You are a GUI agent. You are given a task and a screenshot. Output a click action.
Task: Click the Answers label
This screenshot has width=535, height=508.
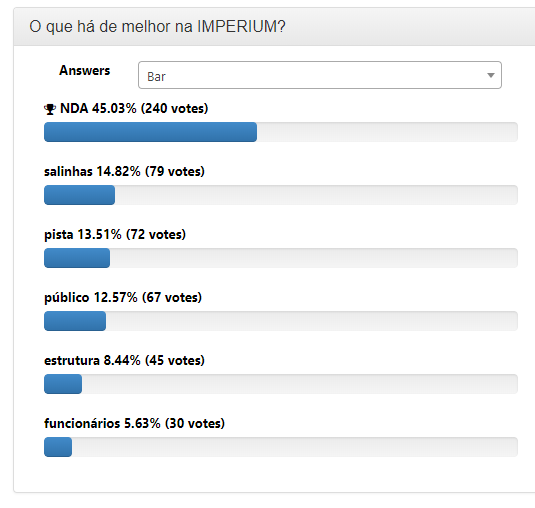(x=85, y=71)
